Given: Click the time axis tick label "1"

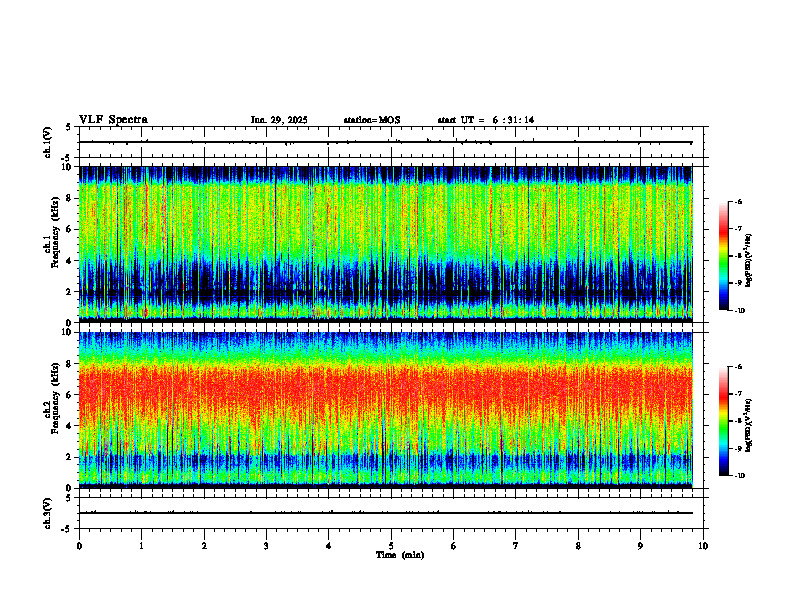Looking at the screenshot, I should tap(141, 546).
